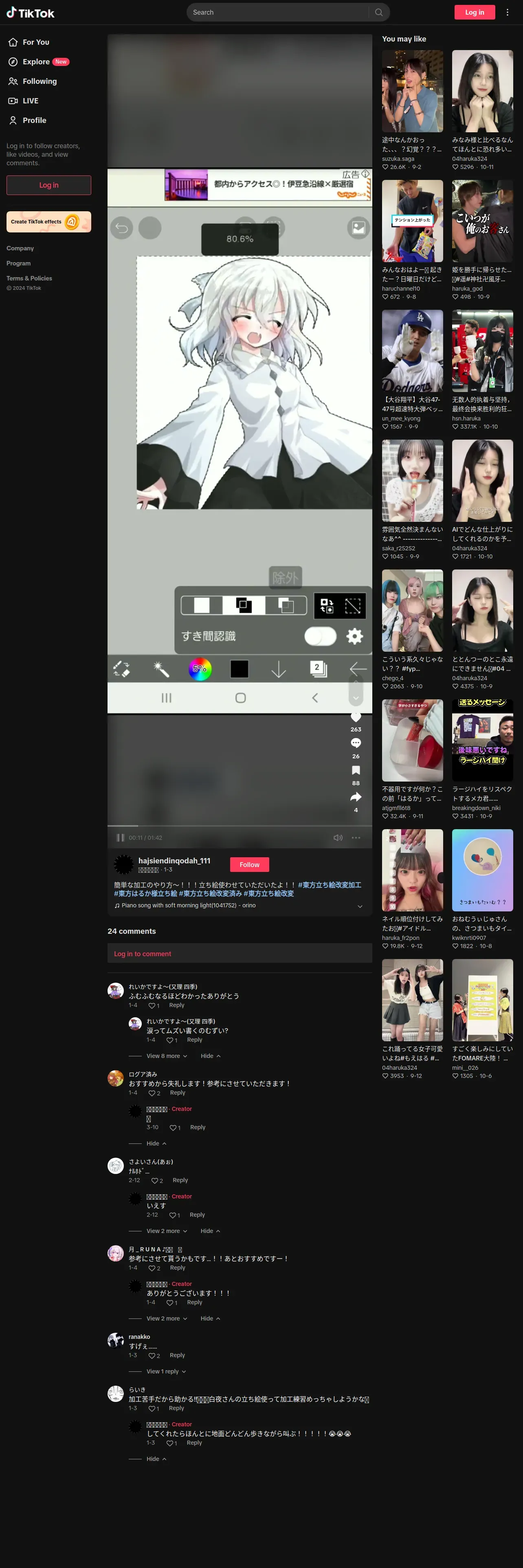Hide replies under ログア済み's comment
Screen dimensions: 523x1568
156,1144
